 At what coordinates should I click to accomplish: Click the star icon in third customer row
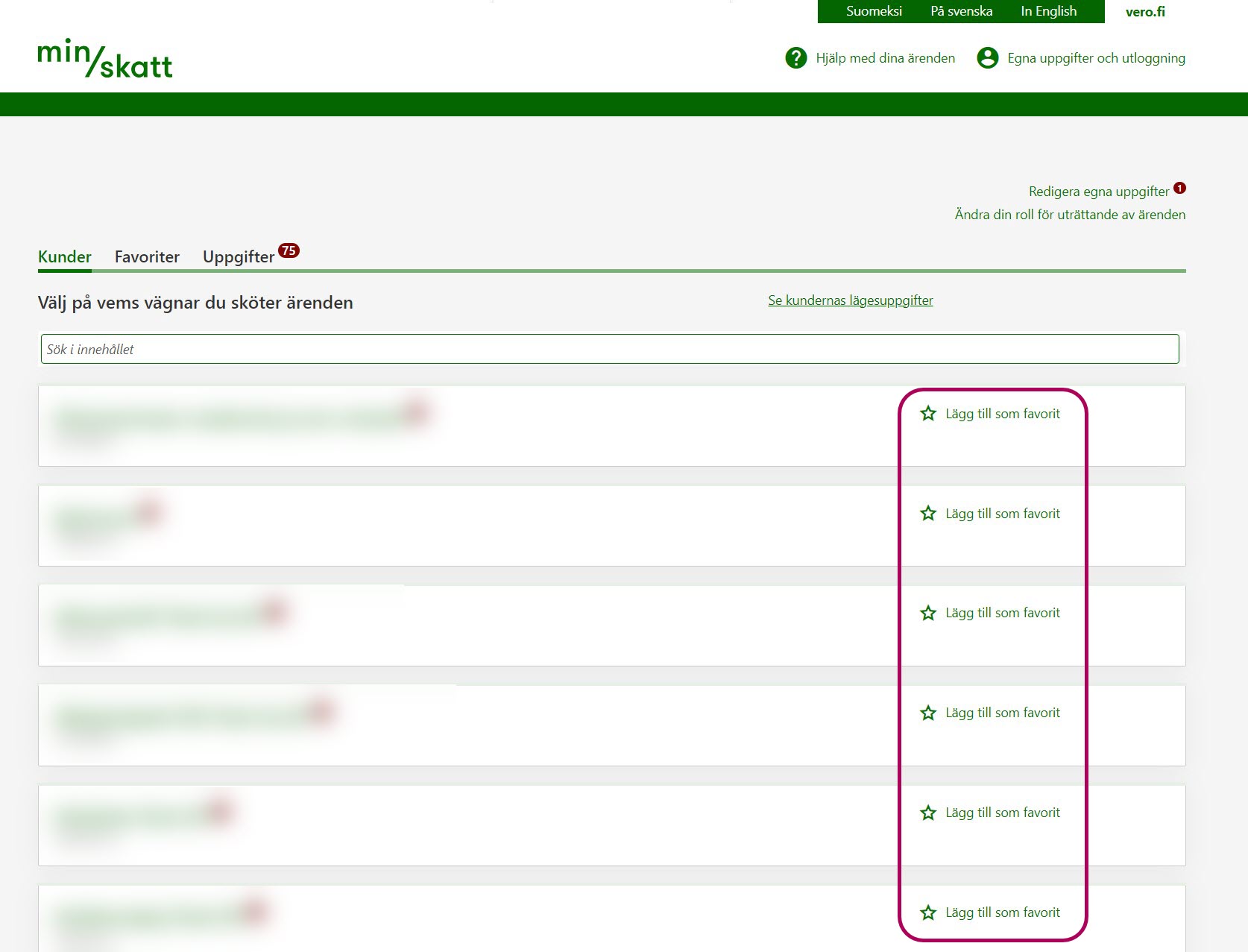pos(927,613)
